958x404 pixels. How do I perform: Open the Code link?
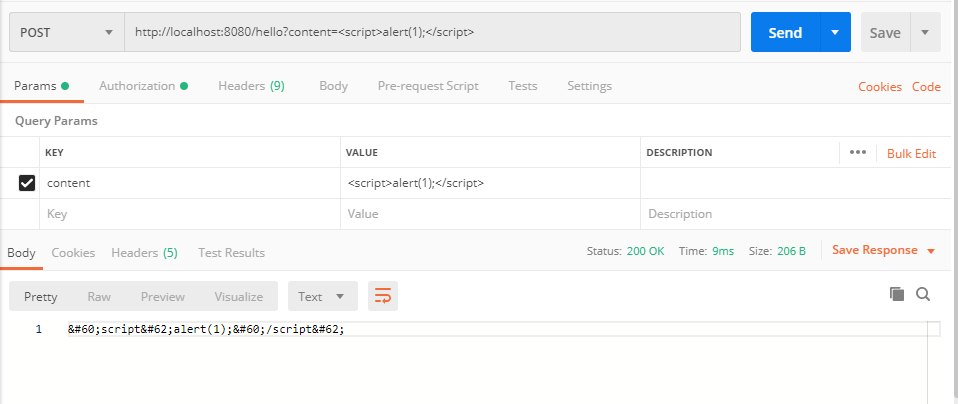tap(926, 87)
